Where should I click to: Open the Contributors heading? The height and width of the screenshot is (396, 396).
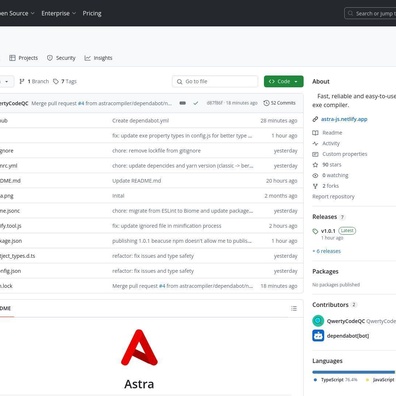330,305
